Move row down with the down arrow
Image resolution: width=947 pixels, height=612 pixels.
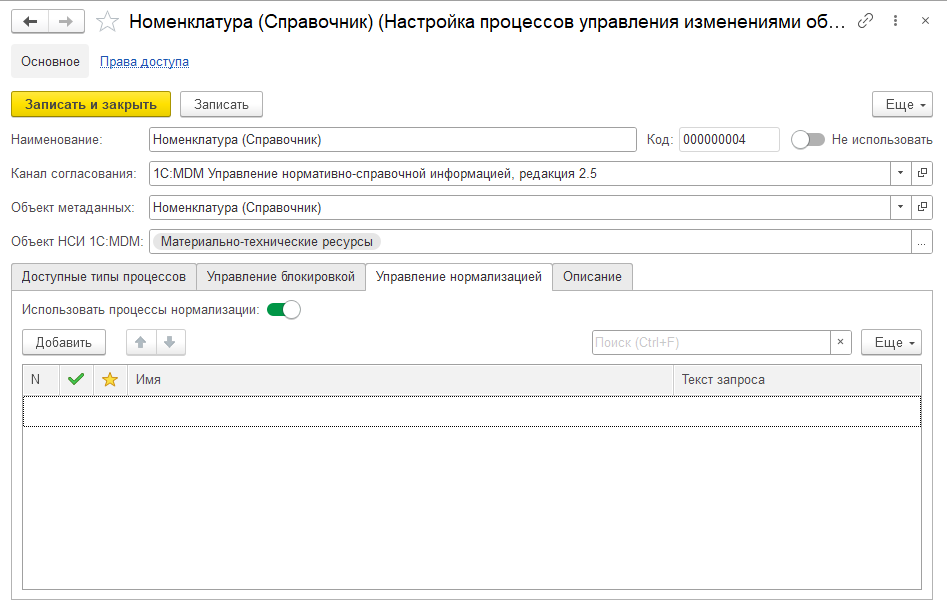170,343
